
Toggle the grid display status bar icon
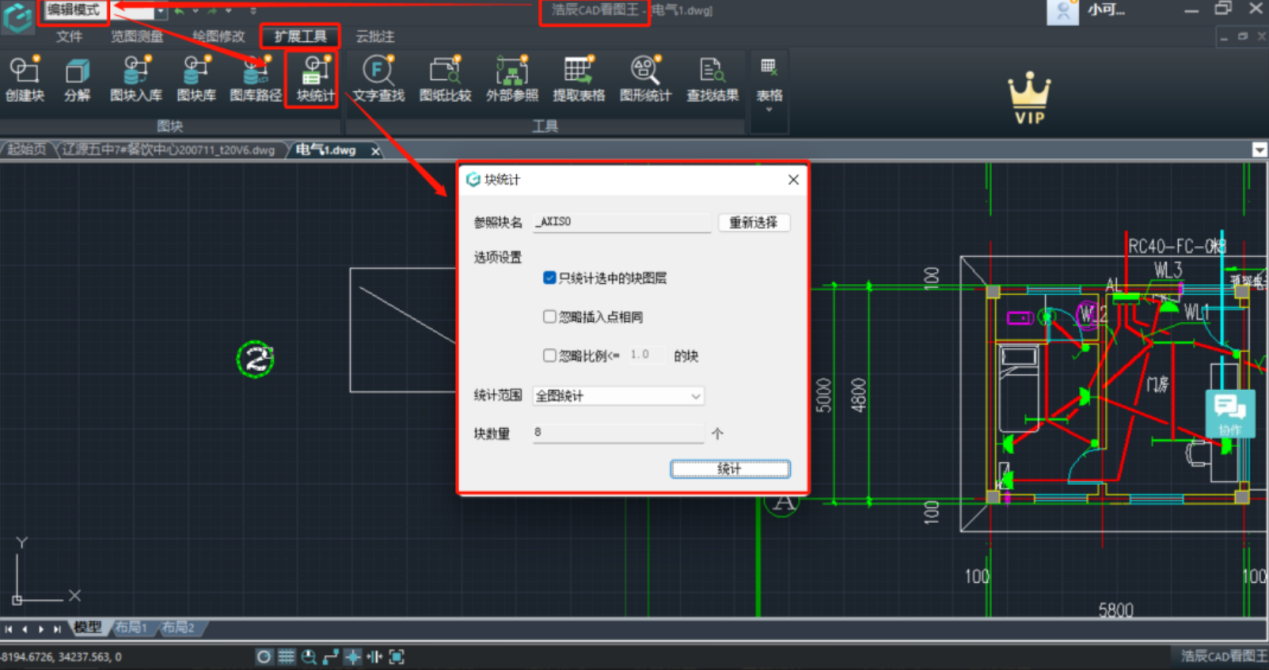pyautogui.click(x=287, y=657)
